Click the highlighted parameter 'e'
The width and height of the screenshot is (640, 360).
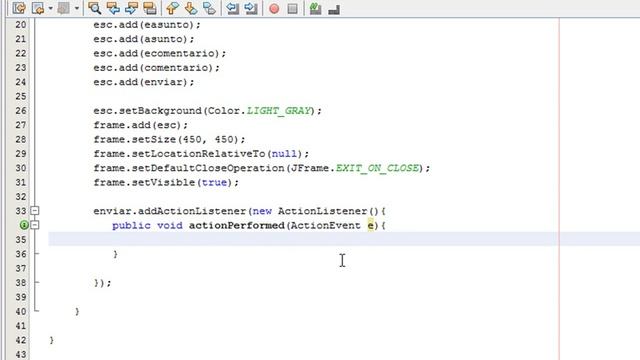pos(371,225)
